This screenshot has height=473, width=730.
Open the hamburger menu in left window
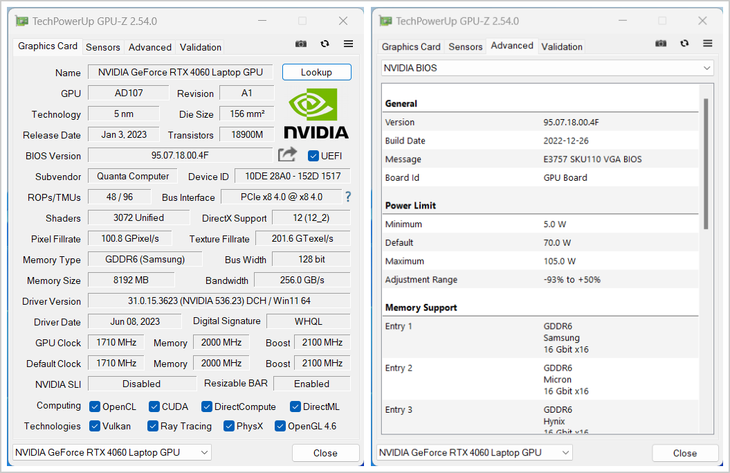(x=348, y=44)
